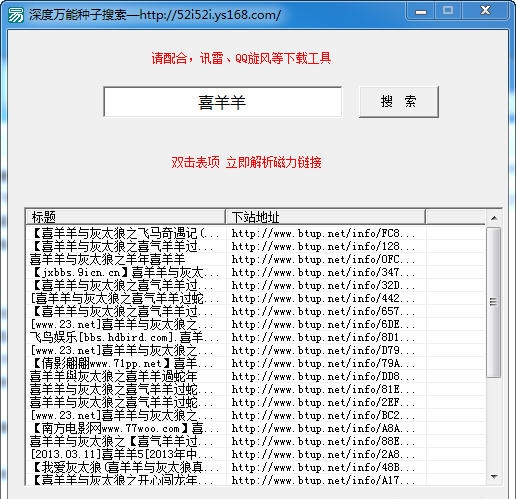516x499 pixels.
Task: Click the 搜索 search button
Action: 398,102
